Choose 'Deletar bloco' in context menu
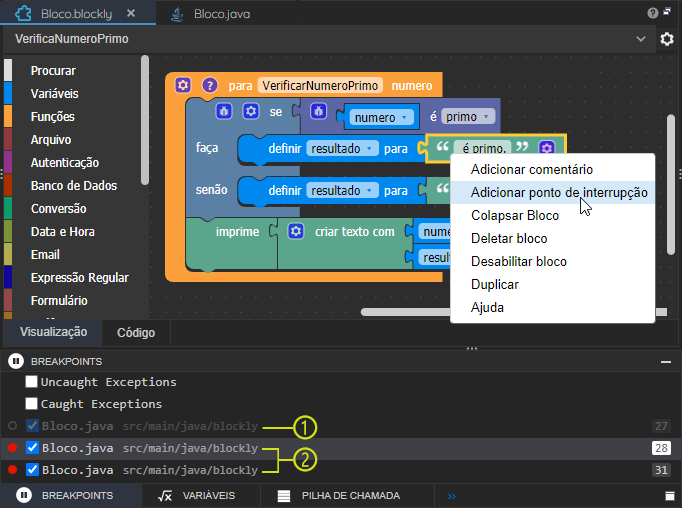The height and width of the screenshot is (508, 682). 552,238
